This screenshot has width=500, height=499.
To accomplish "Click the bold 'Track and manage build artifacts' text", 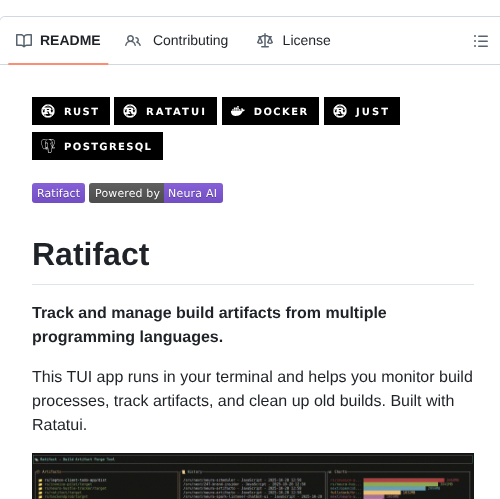I will click(x=209, y=325).
